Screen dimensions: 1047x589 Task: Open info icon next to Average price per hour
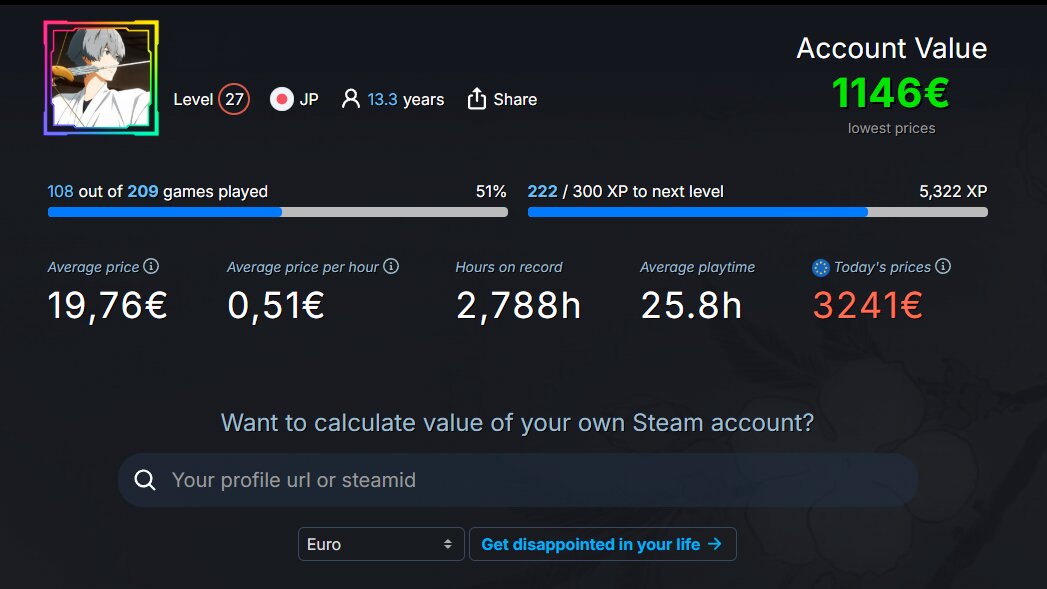[x=391, y=266]
